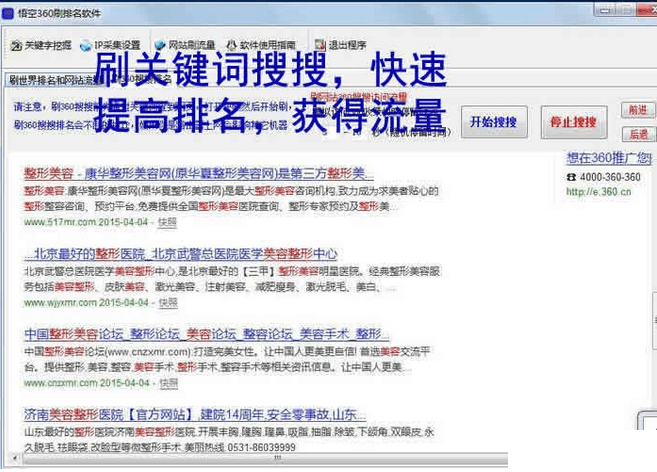Screen dimensions: 657x472
Task: Open the 软件使用指南 usage guide
Action: 260,46
